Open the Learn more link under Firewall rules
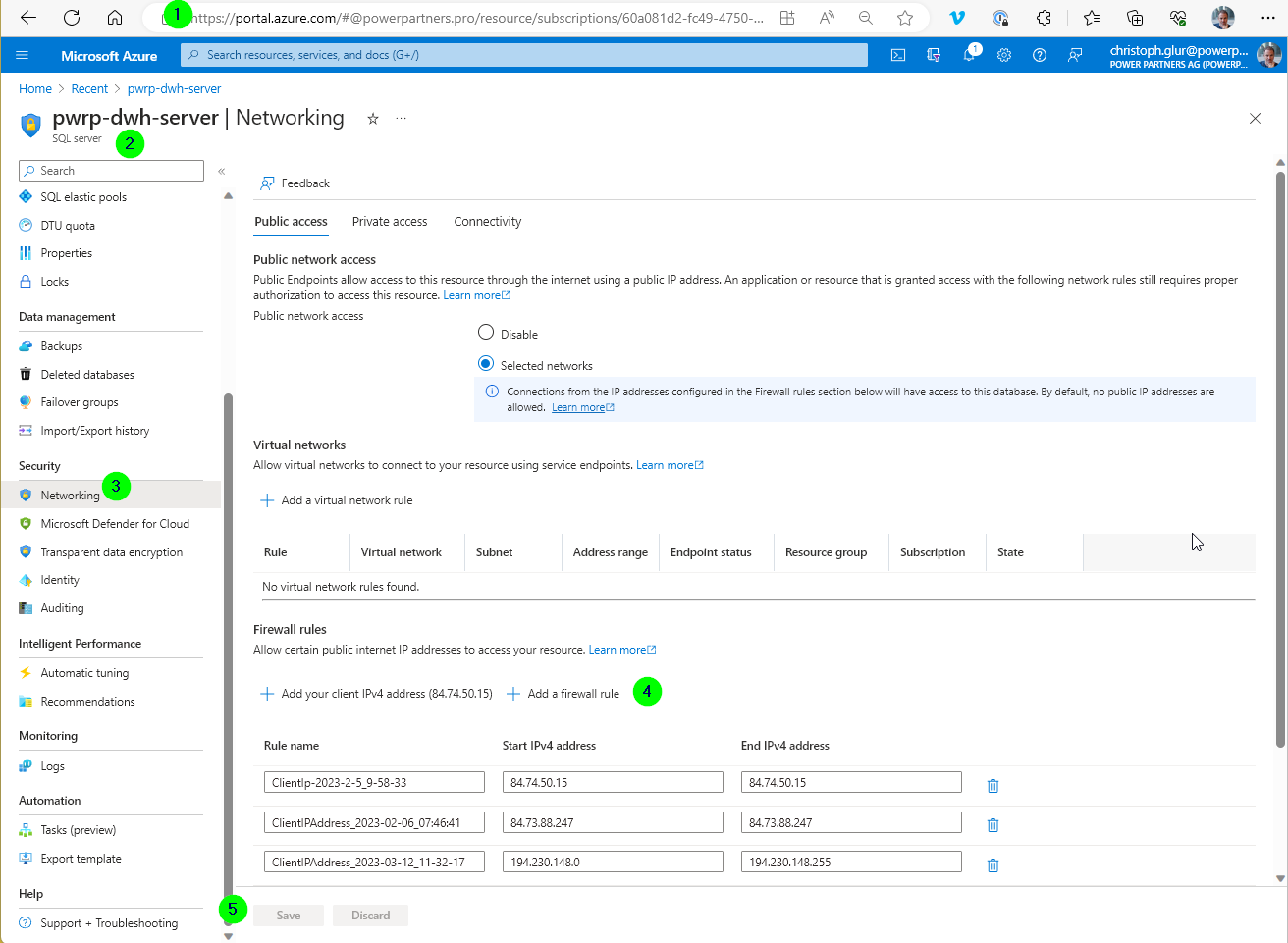Image resolution: width=1288 pixels, height=943 pixels. pos(621,650)
